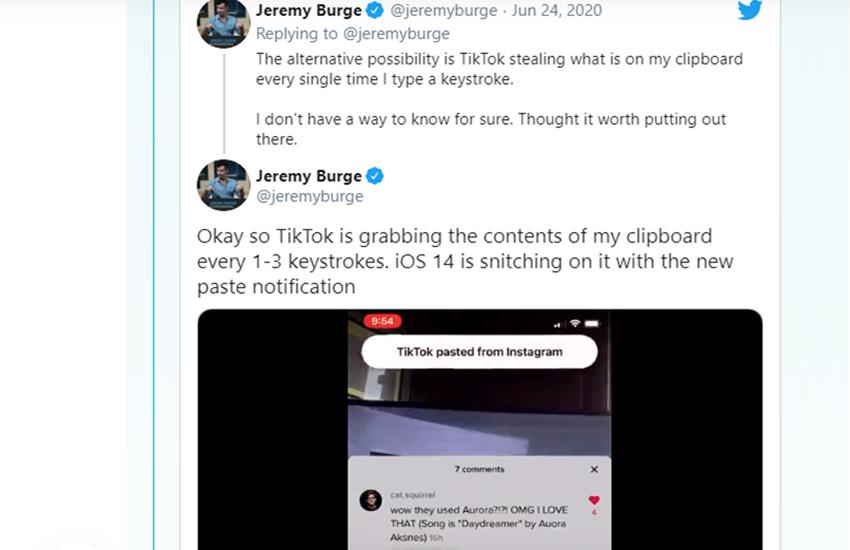Open the reply tweet's profile avatar

click(x=223, y=22)
